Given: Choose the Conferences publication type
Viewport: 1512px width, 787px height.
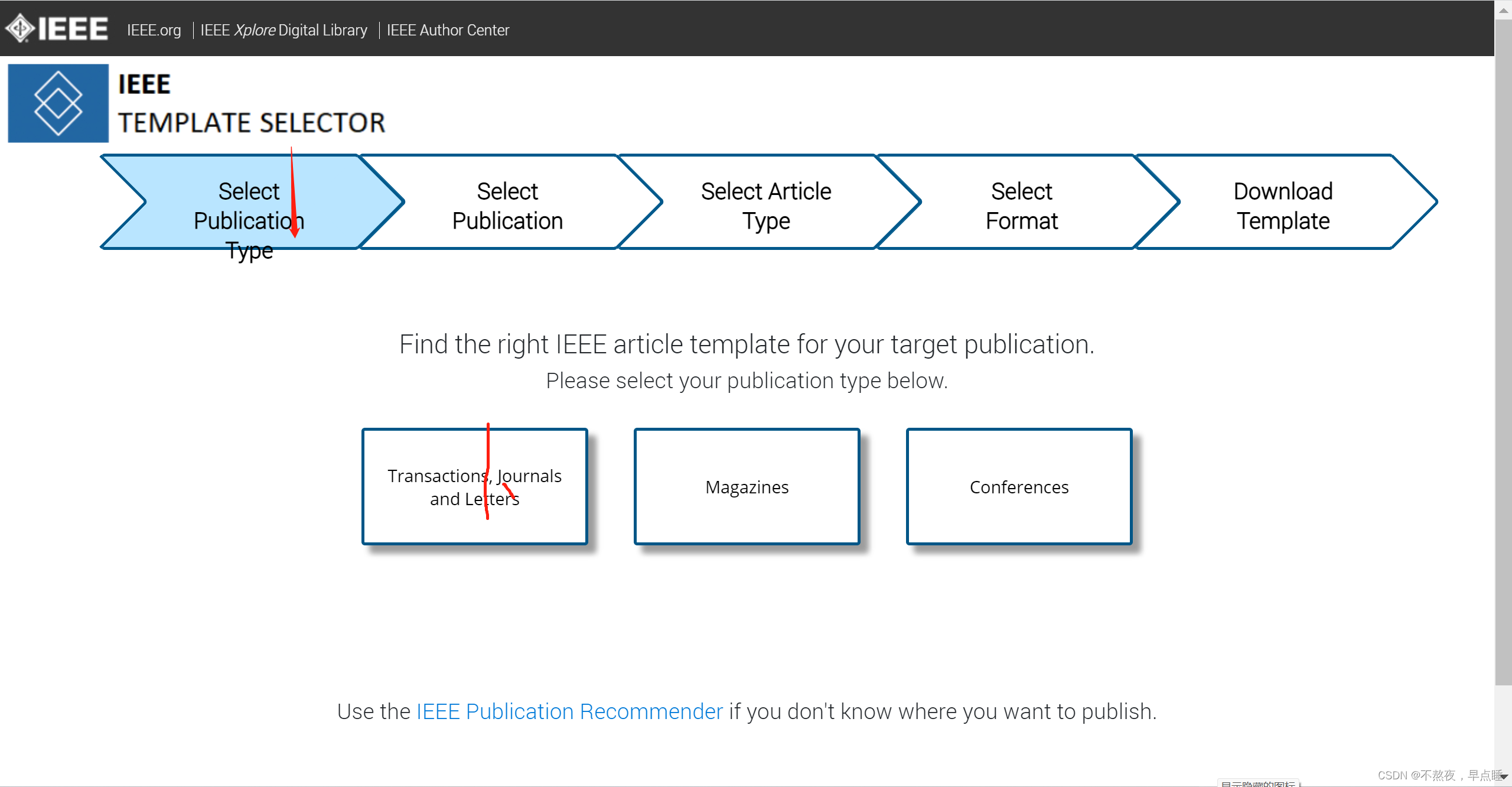Looking at the screenshot, I should click(1019, 486).
